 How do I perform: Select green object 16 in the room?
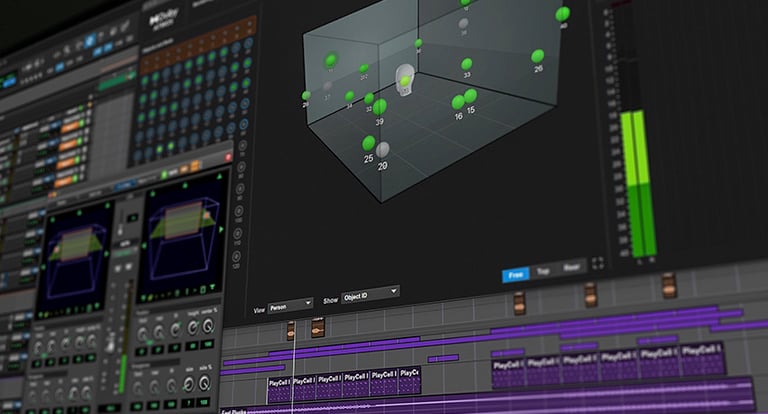458,102
